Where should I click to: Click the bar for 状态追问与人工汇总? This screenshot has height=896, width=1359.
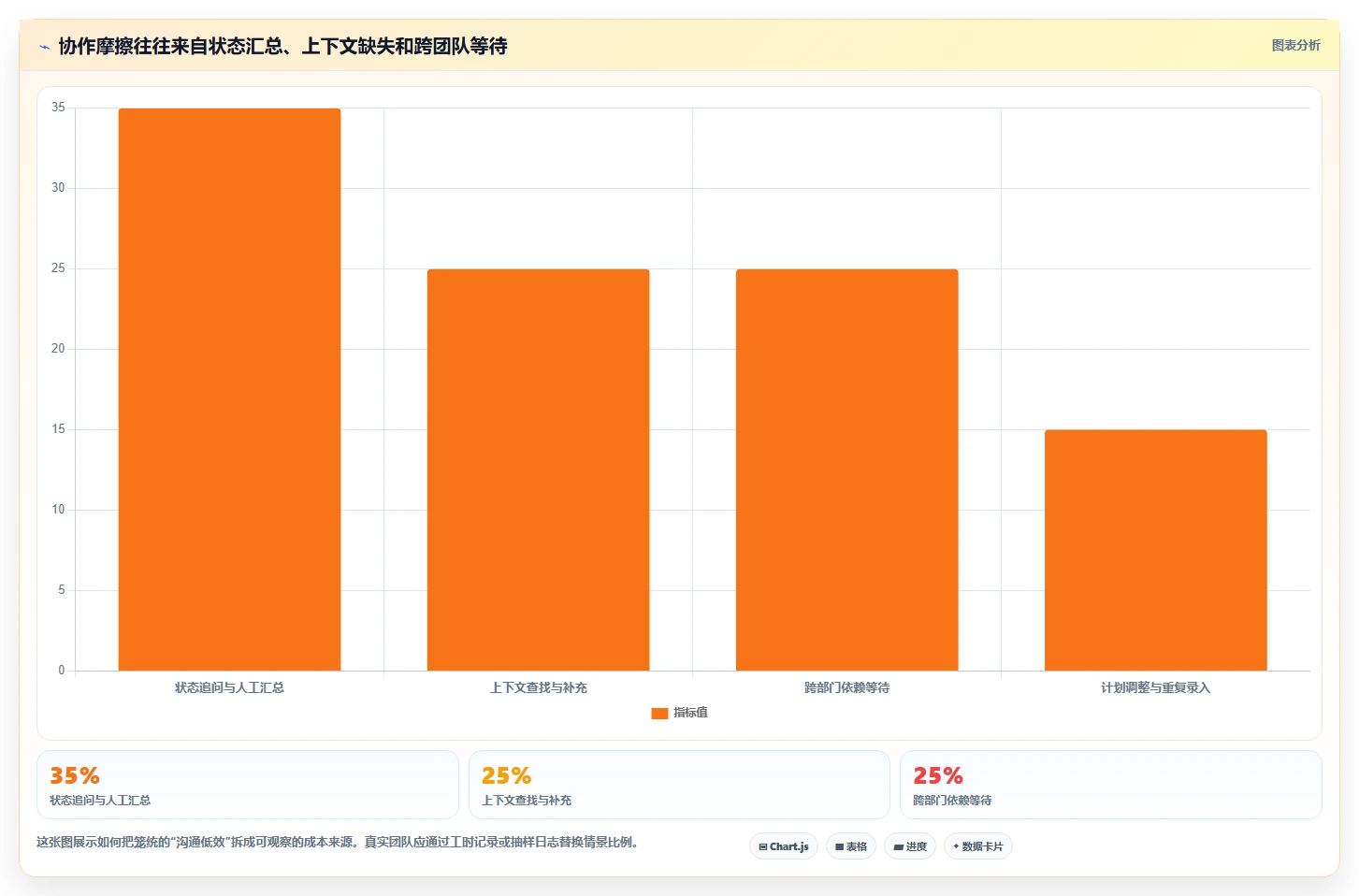click(229, 389)
